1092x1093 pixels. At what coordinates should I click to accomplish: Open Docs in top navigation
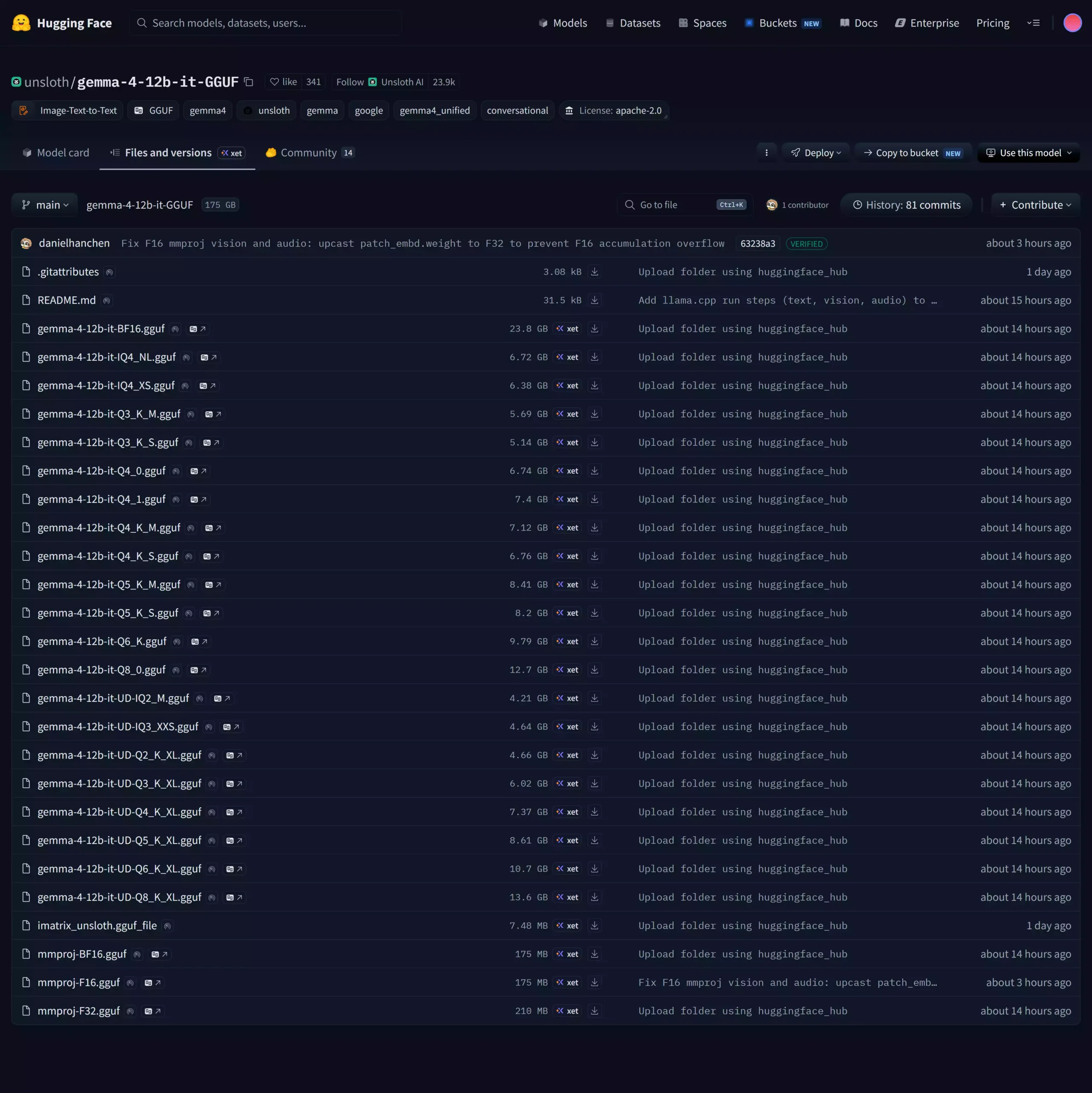point(859,23)
